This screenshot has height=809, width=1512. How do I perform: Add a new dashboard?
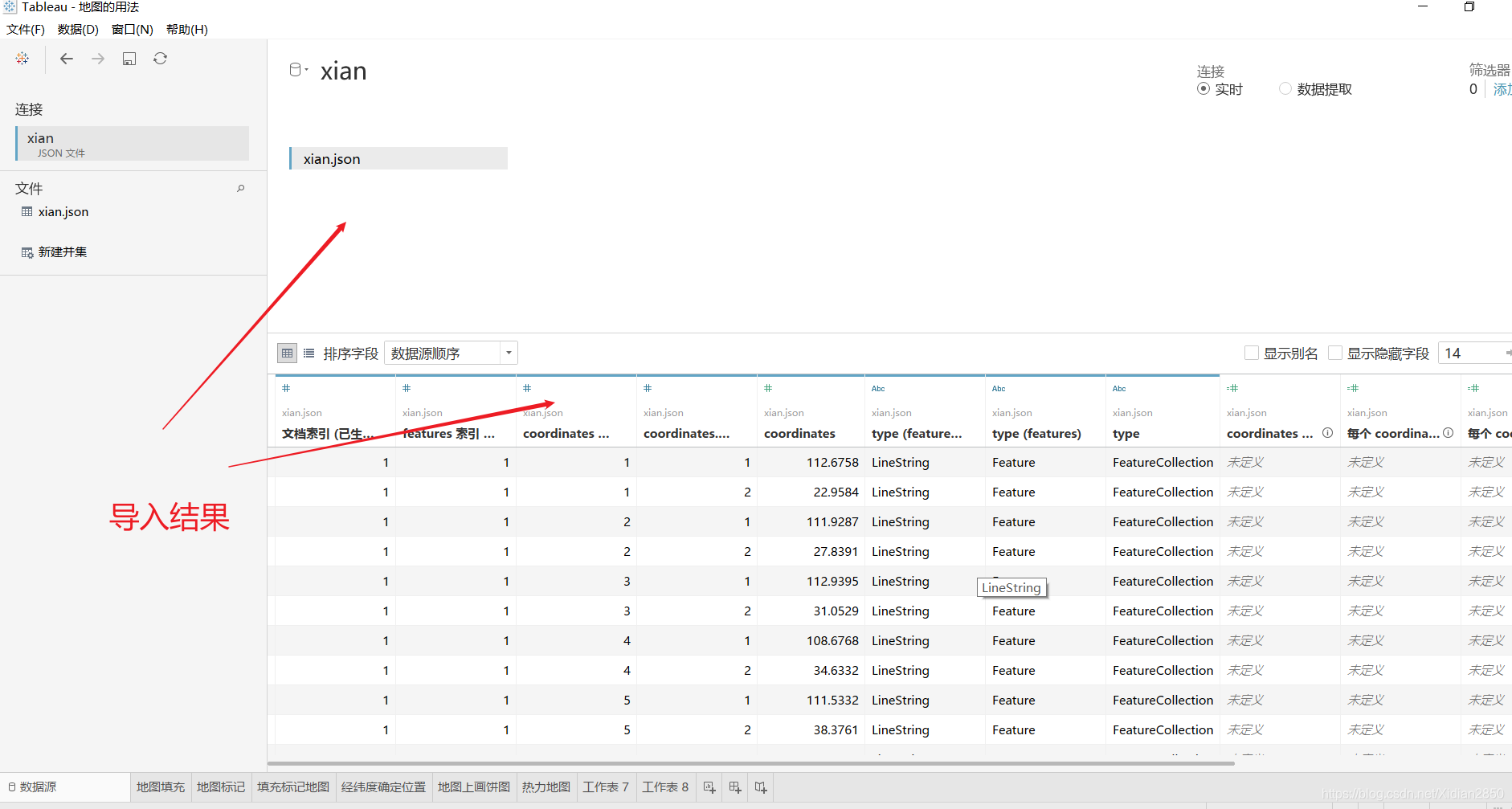pyautogui.click(x=735, y=787)
